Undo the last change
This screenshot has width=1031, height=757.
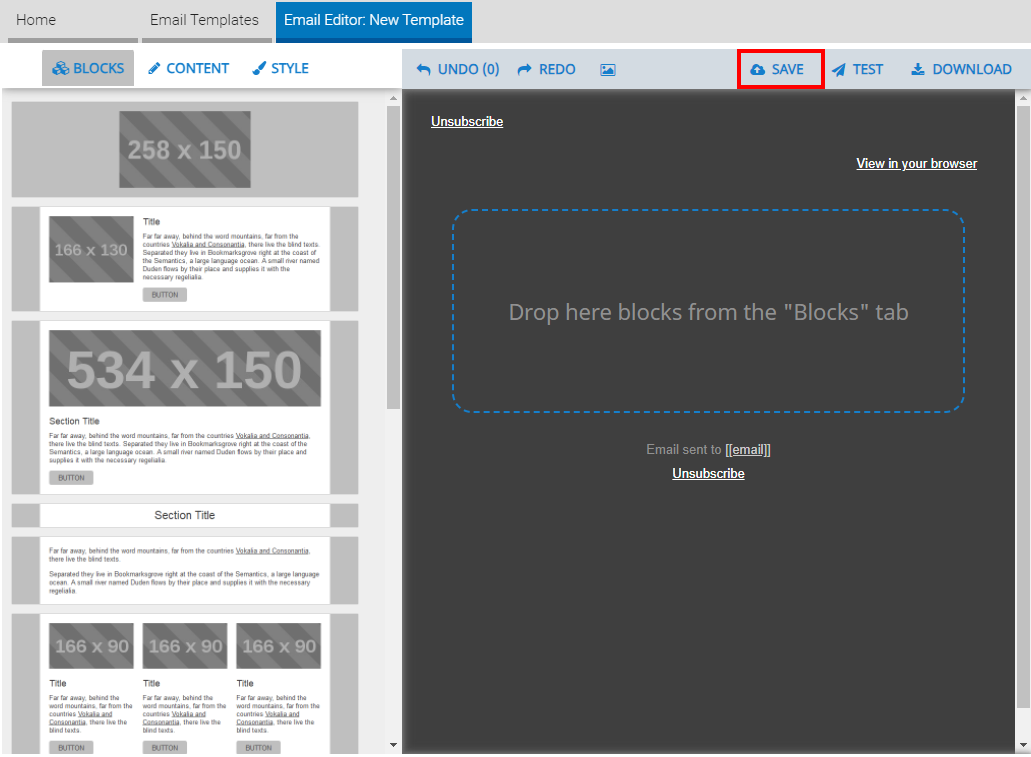[458, 70]
